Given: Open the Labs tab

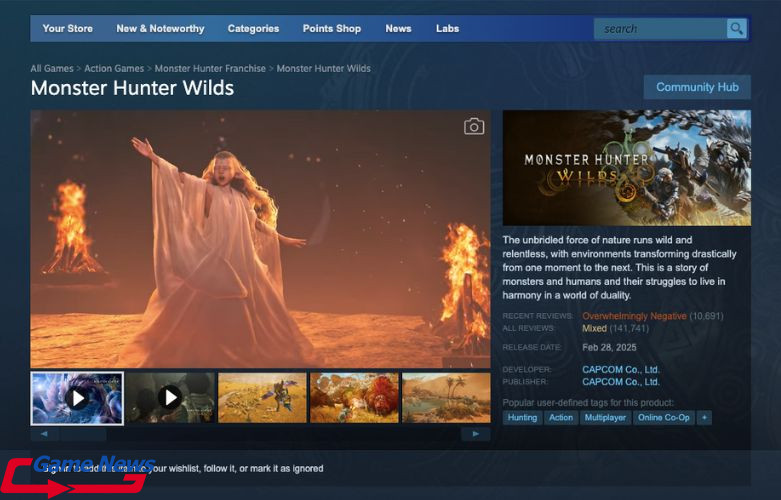Looking at the screenshot, I should [x=447, y=29].
